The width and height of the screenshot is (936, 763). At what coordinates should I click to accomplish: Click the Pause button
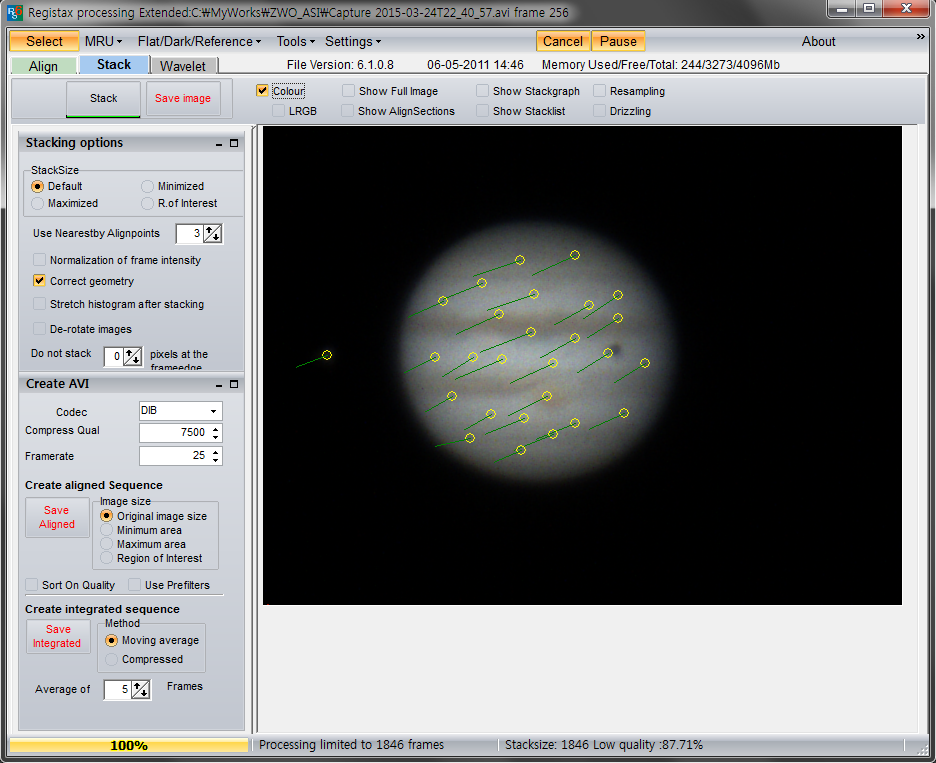(618, 41)
